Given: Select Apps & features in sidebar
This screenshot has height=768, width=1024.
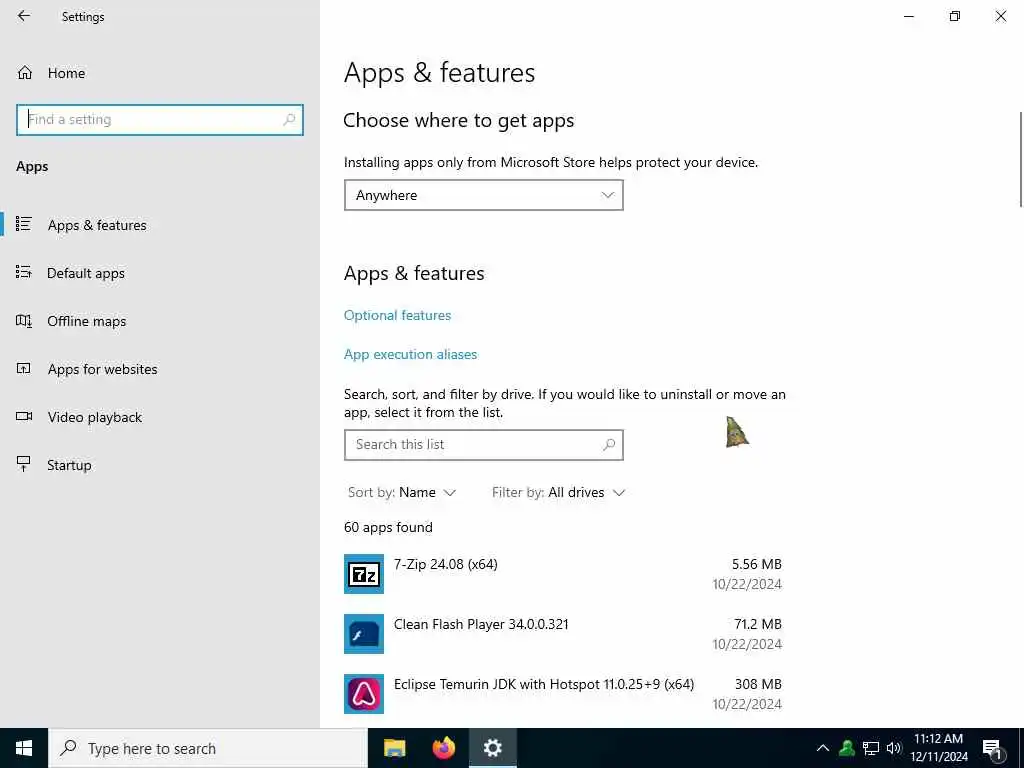Looking at the screenshot, I should (97, 225).
